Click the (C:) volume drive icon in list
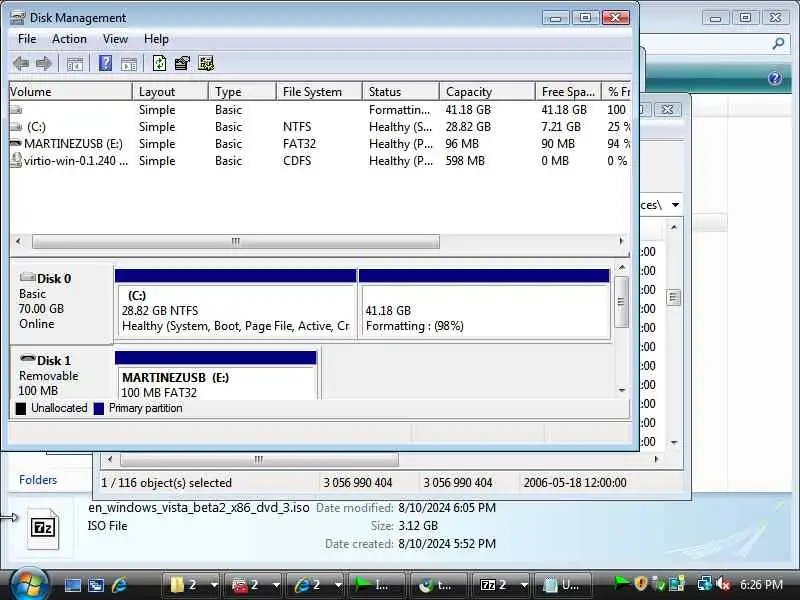This screenshot has width=800, height=600. (x=16, y=127)
